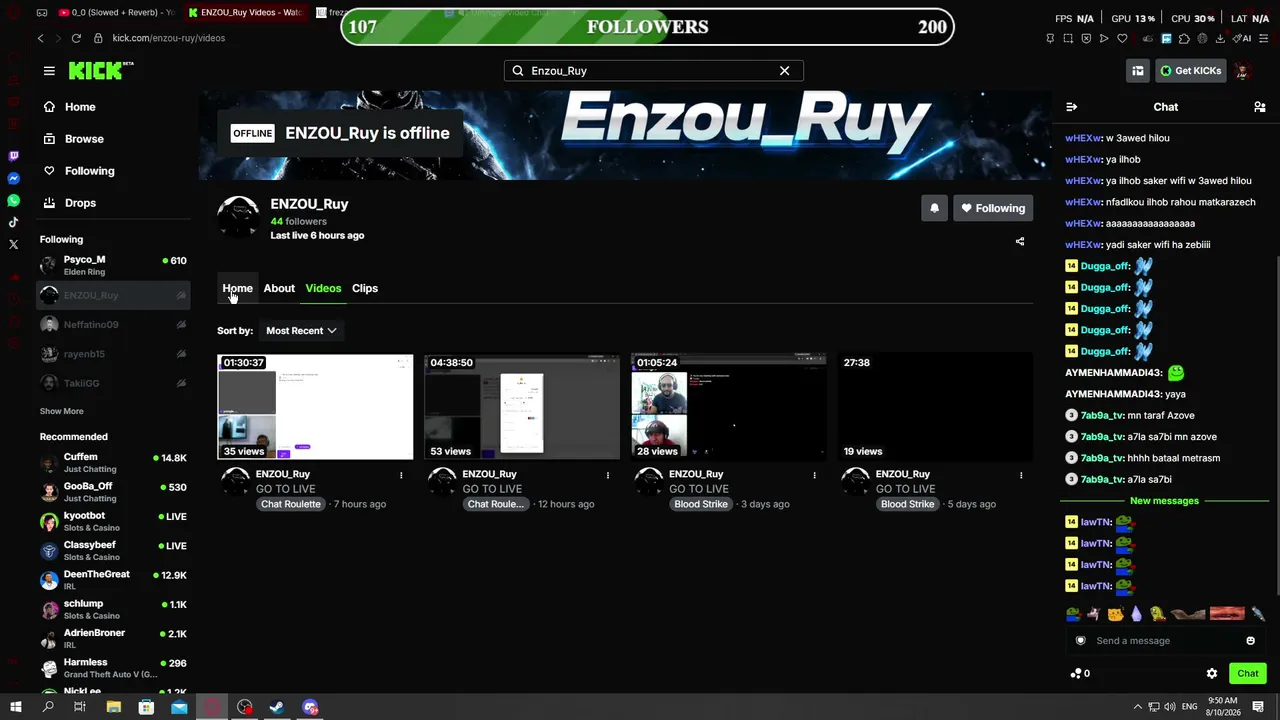The height and width of the screenshot is (720, 1280).
Task: Click the Blood Strike tag on the 3 days ago video
Action: (x=701, y=504)
